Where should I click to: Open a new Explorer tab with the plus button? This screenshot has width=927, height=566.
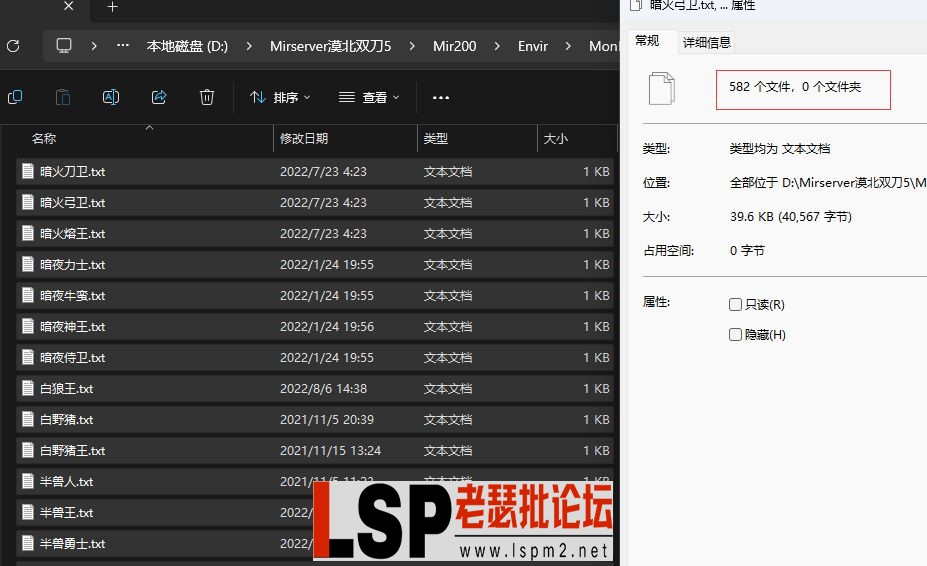[x=112, y=7]
